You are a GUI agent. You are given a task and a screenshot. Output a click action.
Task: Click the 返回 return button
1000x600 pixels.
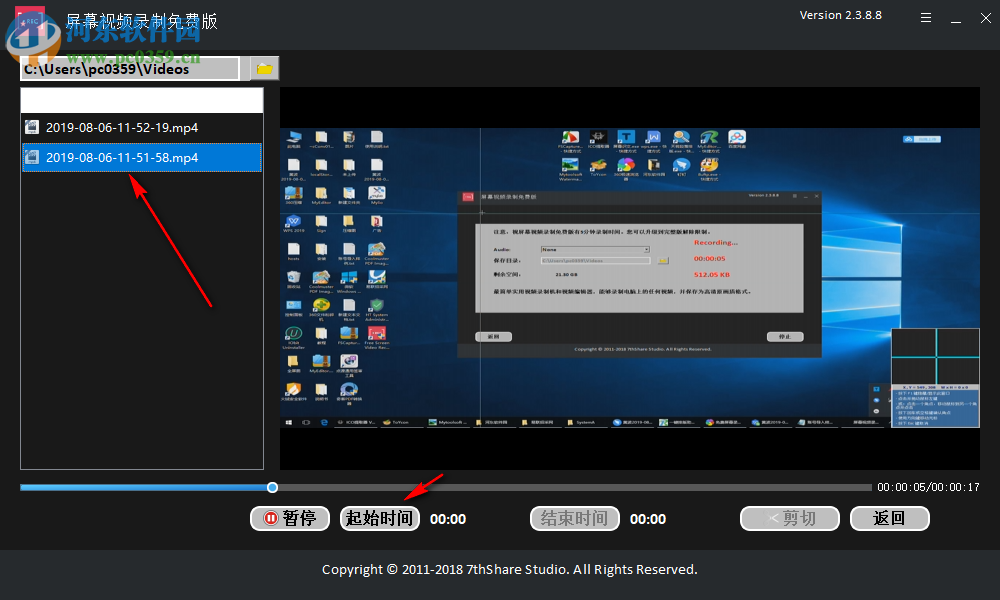click(890, 518)
